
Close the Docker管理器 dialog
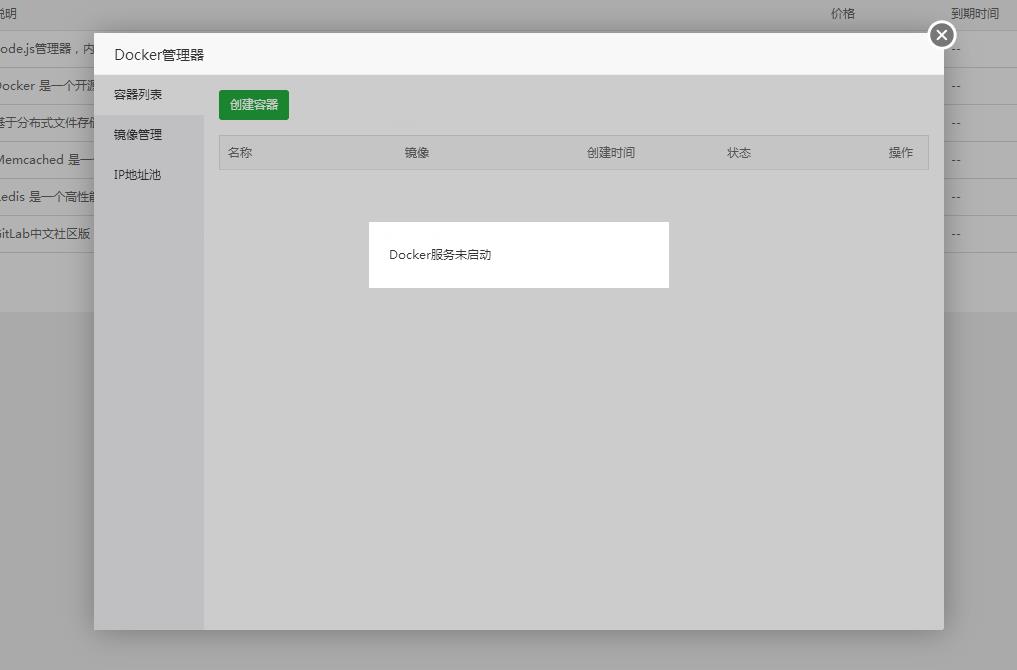[942, 35]
